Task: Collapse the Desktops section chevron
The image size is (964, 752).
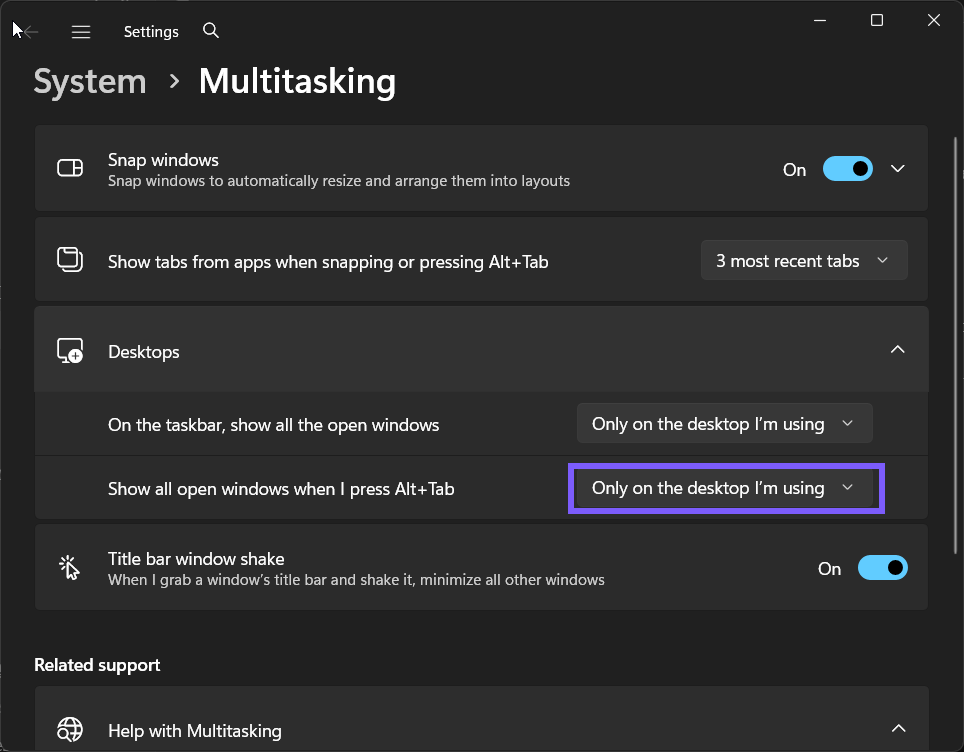Action: coord(898,349)
